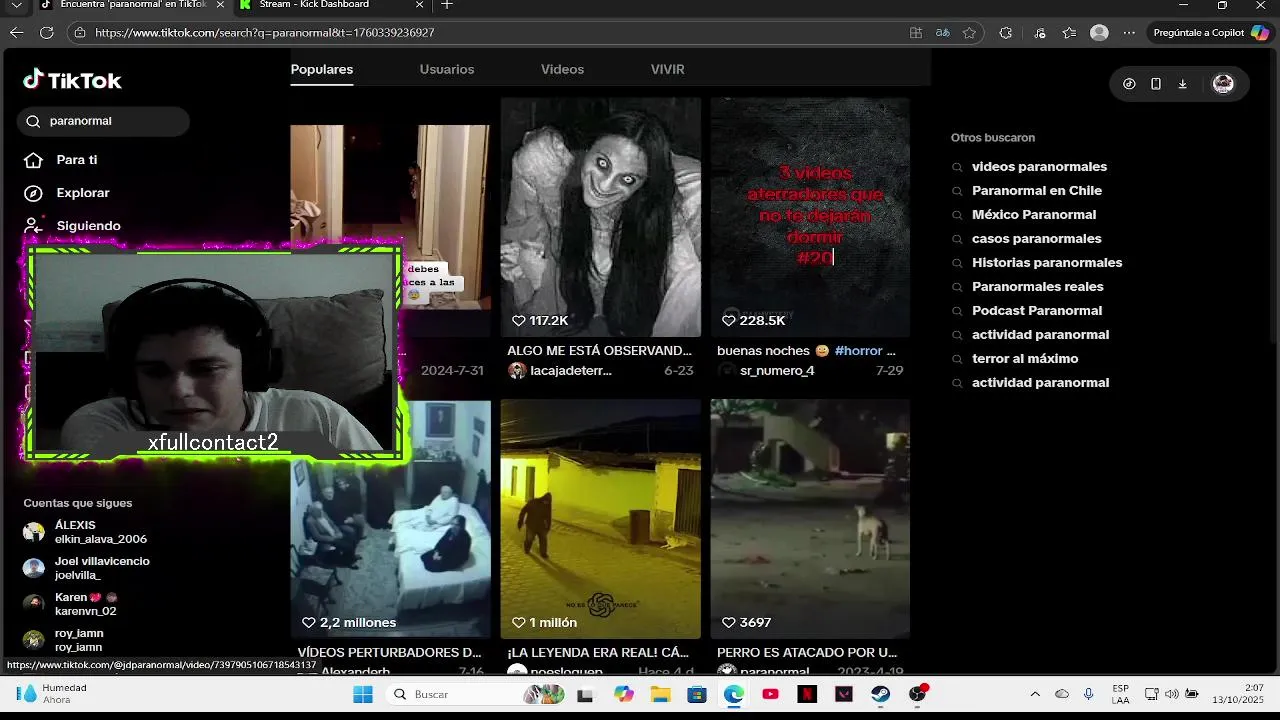Like the 228.5K video with heart icon
Screen dimensions: 1280x720
point(728,321)
